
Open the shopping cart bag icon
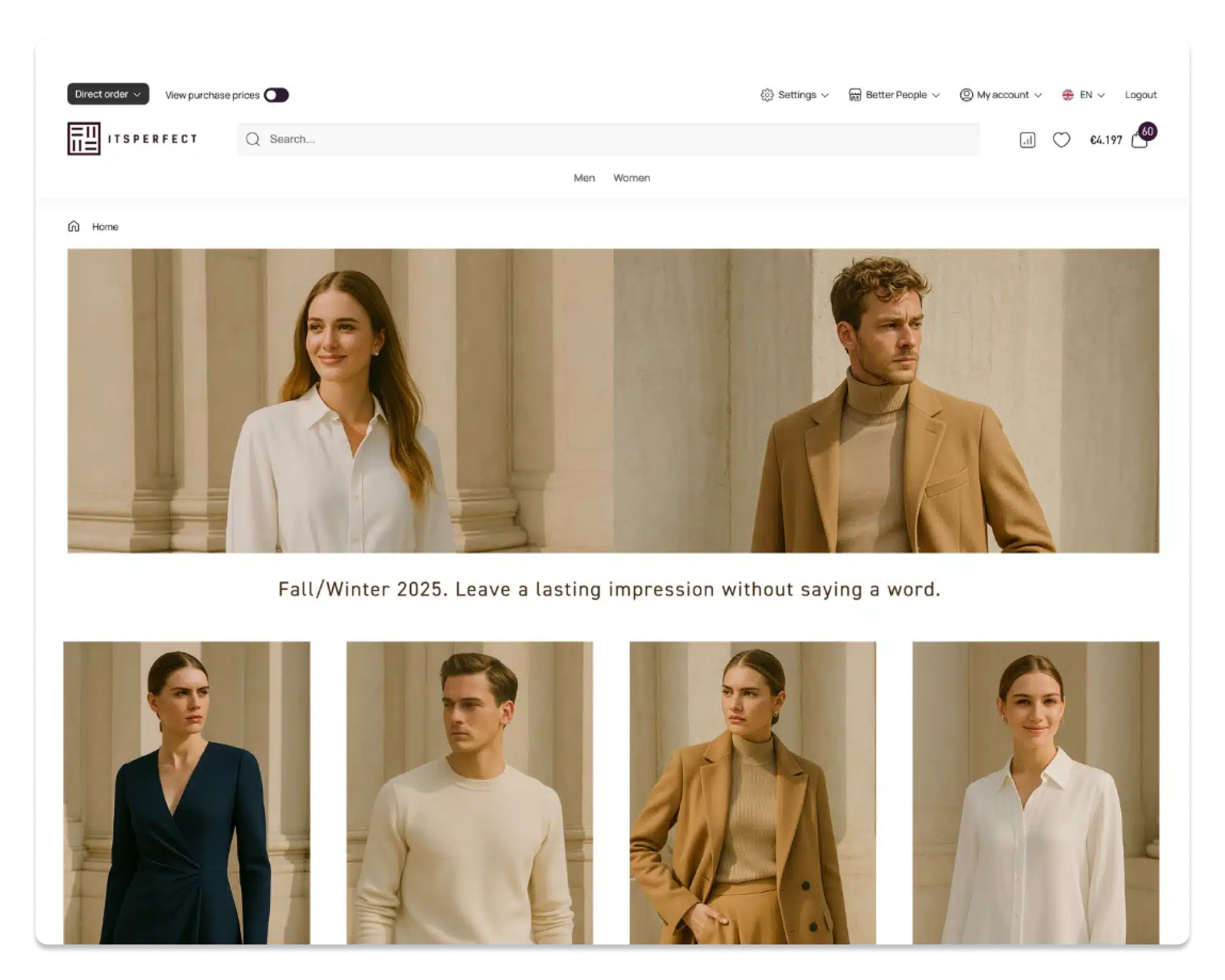pyautogui.click(x=1139, y=141)
